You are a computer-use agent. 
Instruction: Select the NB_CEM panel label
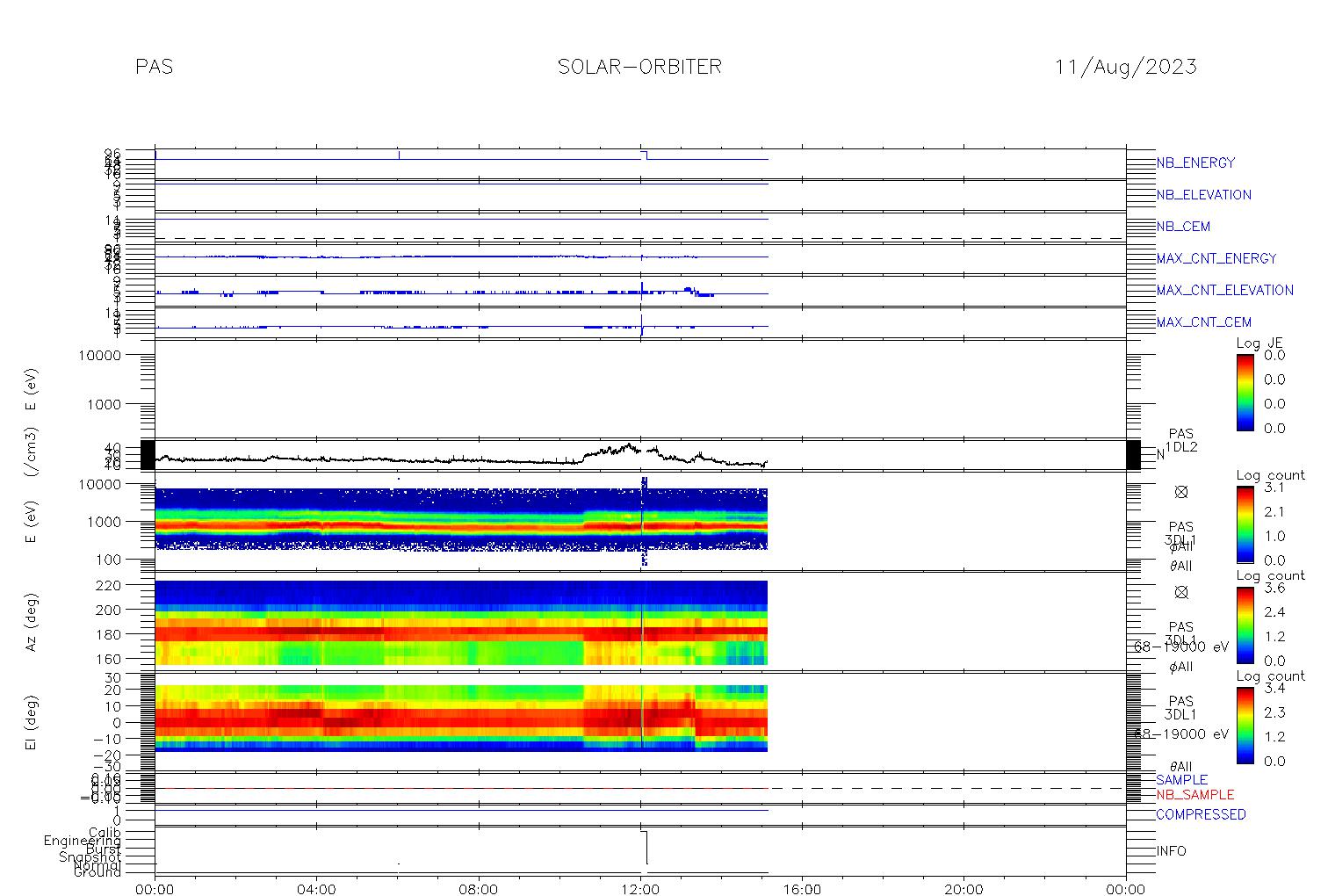1183,227
